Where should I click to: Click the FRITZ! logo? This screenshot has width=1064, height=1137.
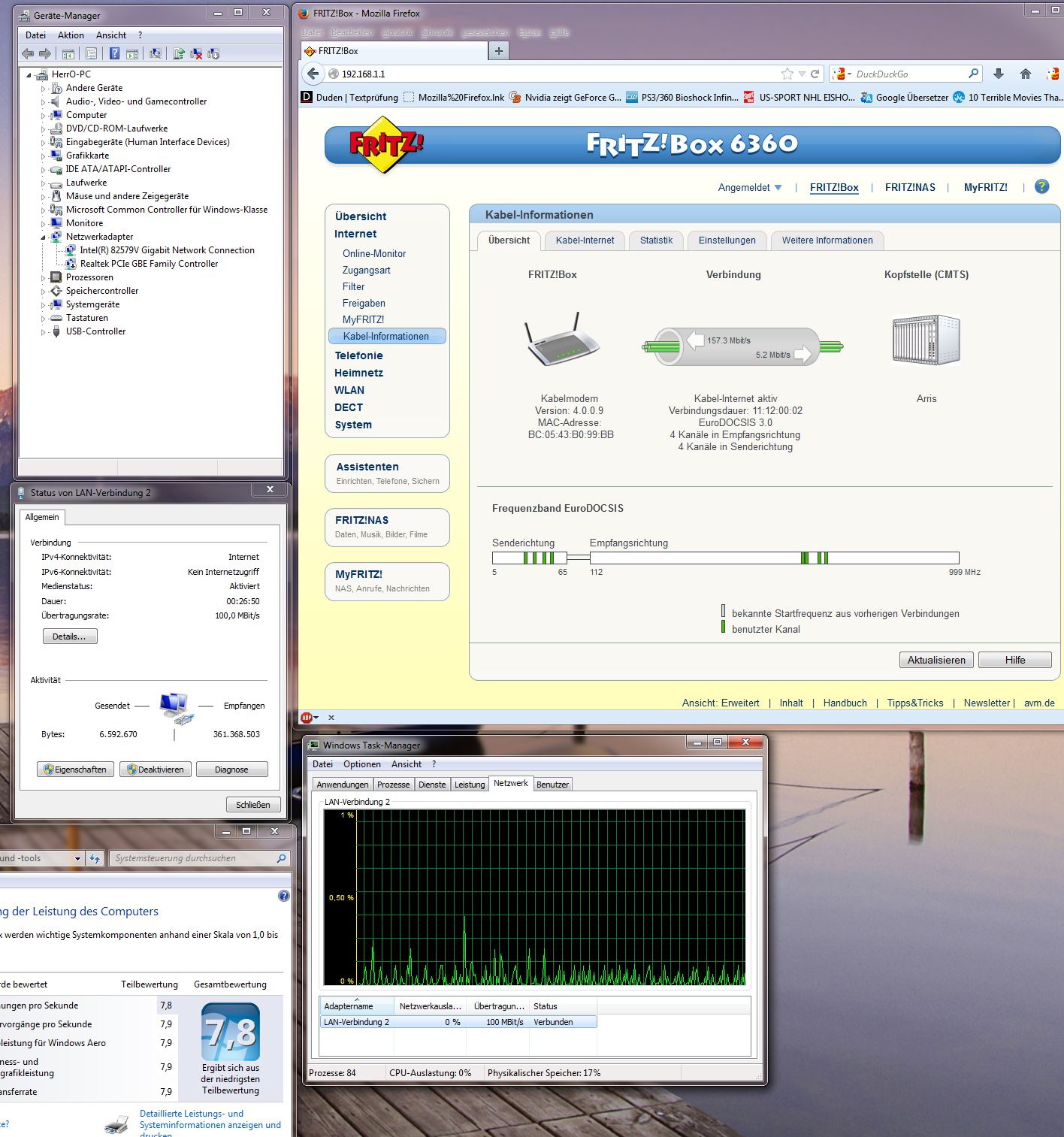tap(385, 144)
